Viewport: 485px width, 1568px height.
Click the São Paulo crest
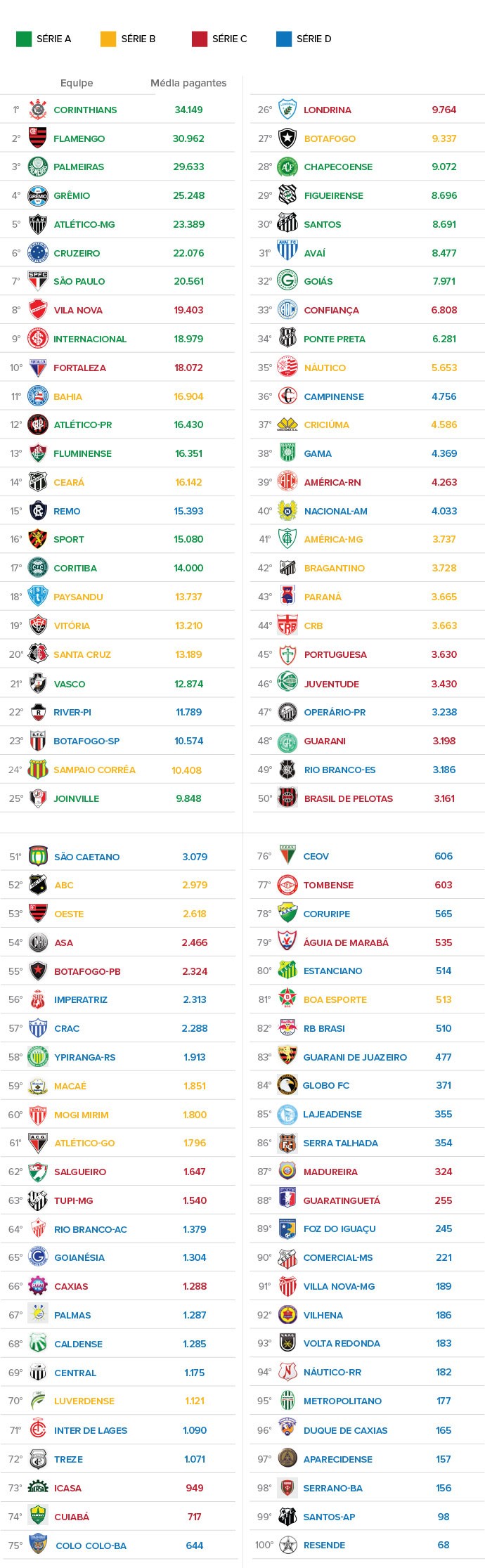click(38, 281)
